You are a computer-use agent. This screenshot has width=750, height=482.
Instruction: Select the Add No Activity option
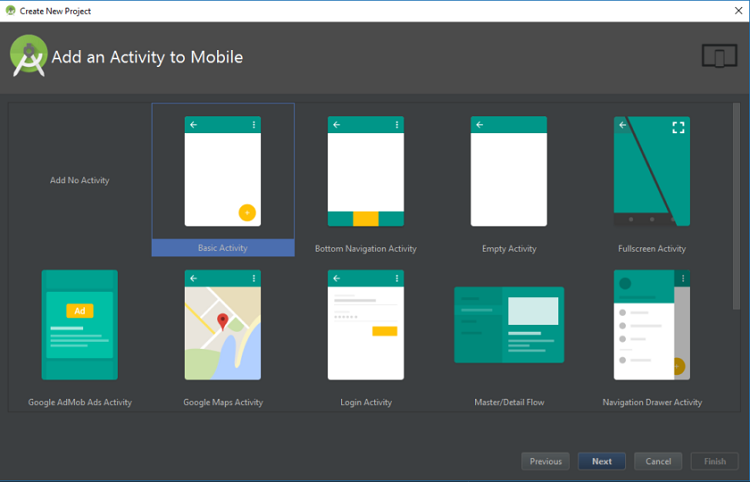tap(80, 180)
